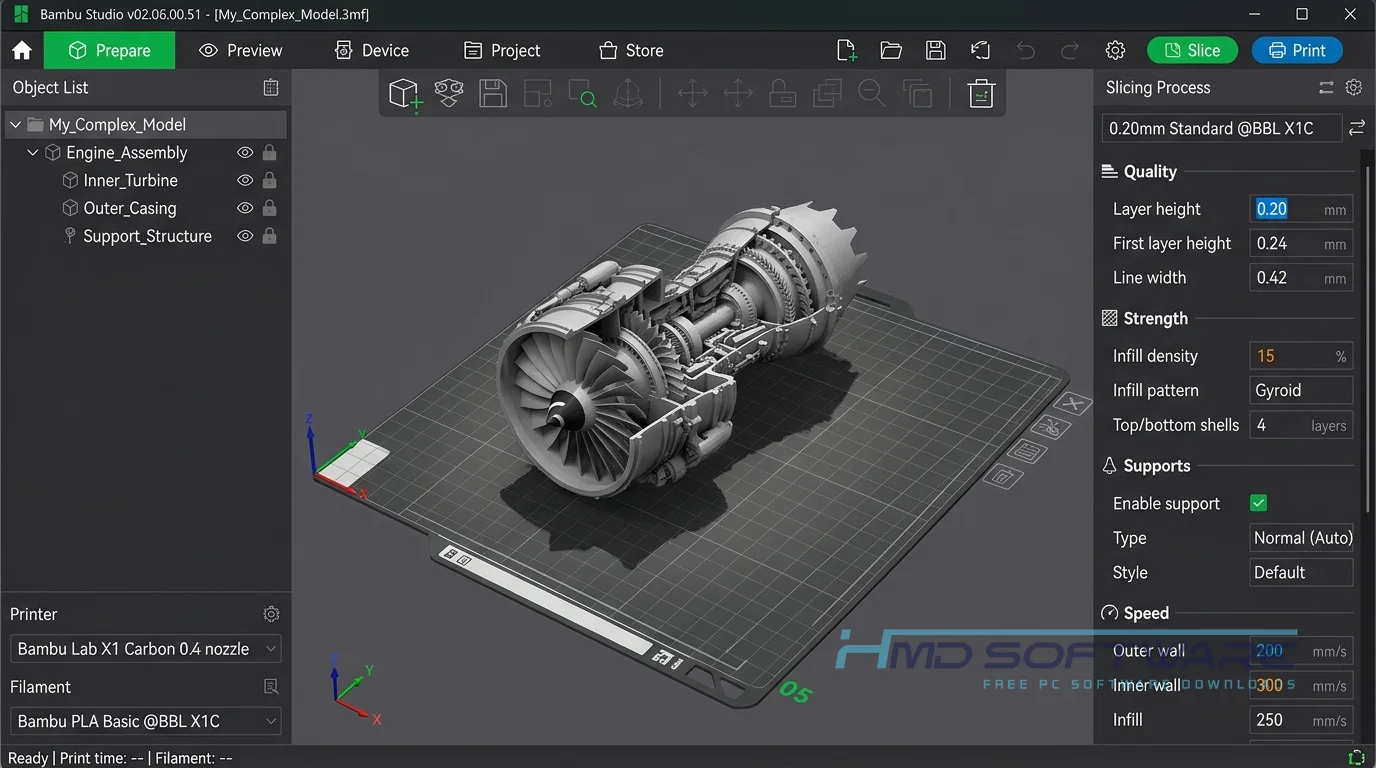The height and width of the screenshot is (768, 1376).
Task: Click the padlock icon in the viewport toolbar
Action: pyautogui.click(x=782, y=94)
